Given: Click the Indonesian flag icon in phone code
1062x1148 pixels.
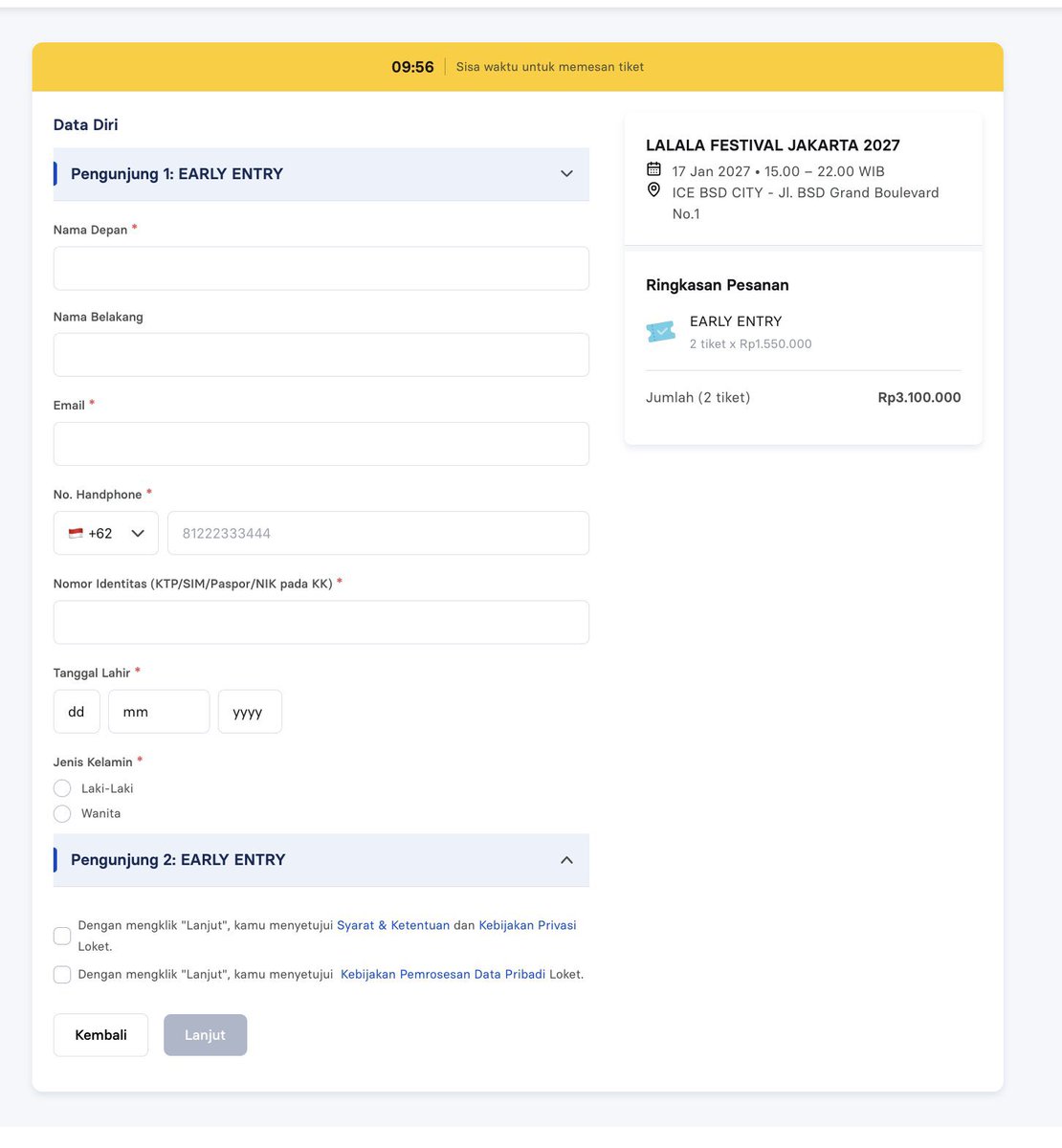Looking at the screenshot, I should [x=76, y=533].
